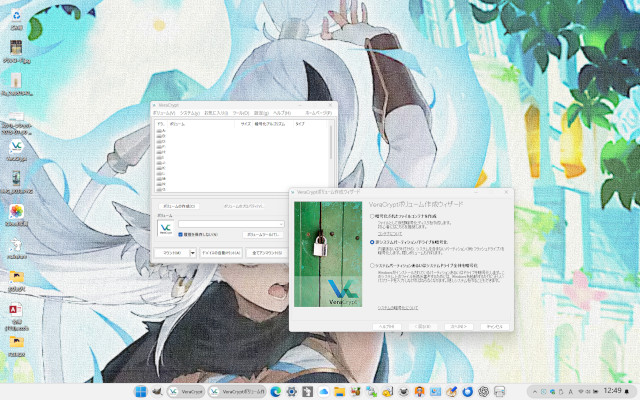Open the clock showing 12:49

click(612, 391)
